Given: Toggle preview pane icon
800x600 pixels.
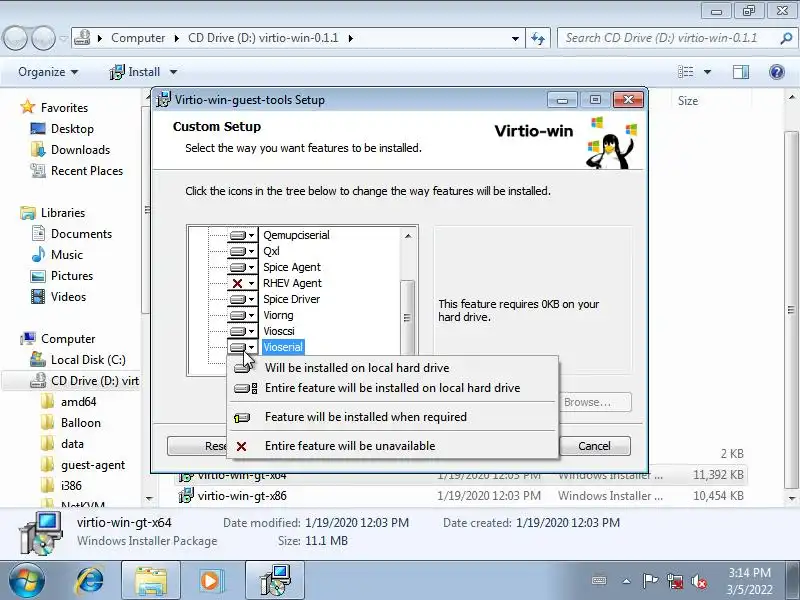Looking at the screenshot, I should pyautogui.click(x=740, y=72).
